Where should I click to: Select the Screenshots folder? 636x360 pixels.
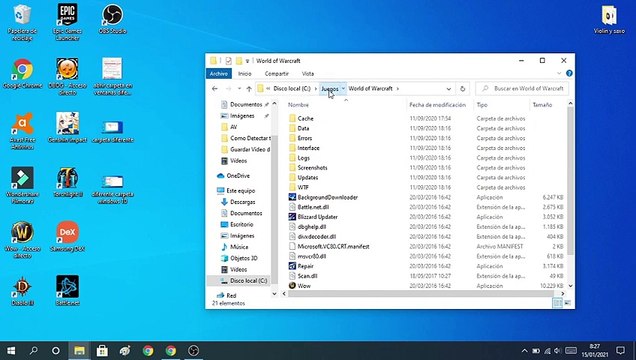(x=312, y=167)
